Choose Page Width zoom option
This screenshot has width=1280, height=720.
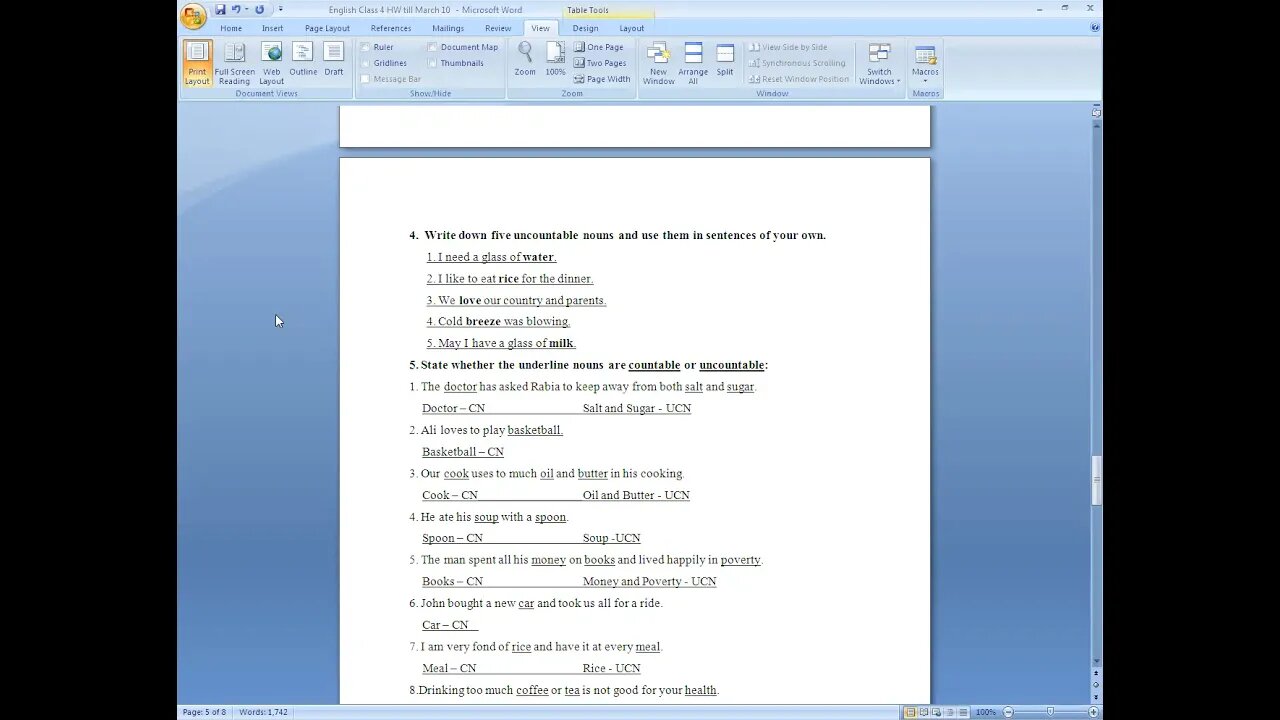point(602,79)
